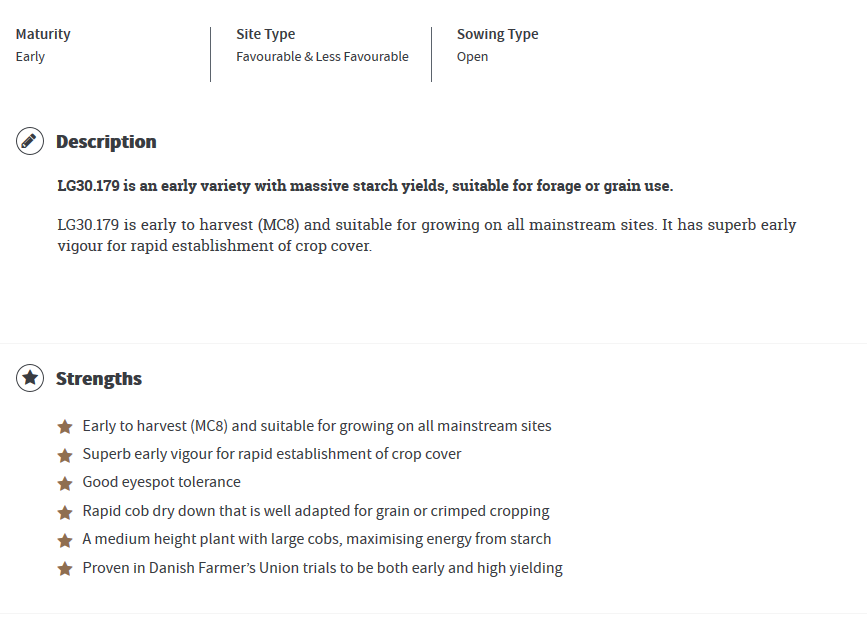This screenshot has height=620, width=867.
Task: Click star bullet for Danish Farmer's Union trials
Action: 65,569
